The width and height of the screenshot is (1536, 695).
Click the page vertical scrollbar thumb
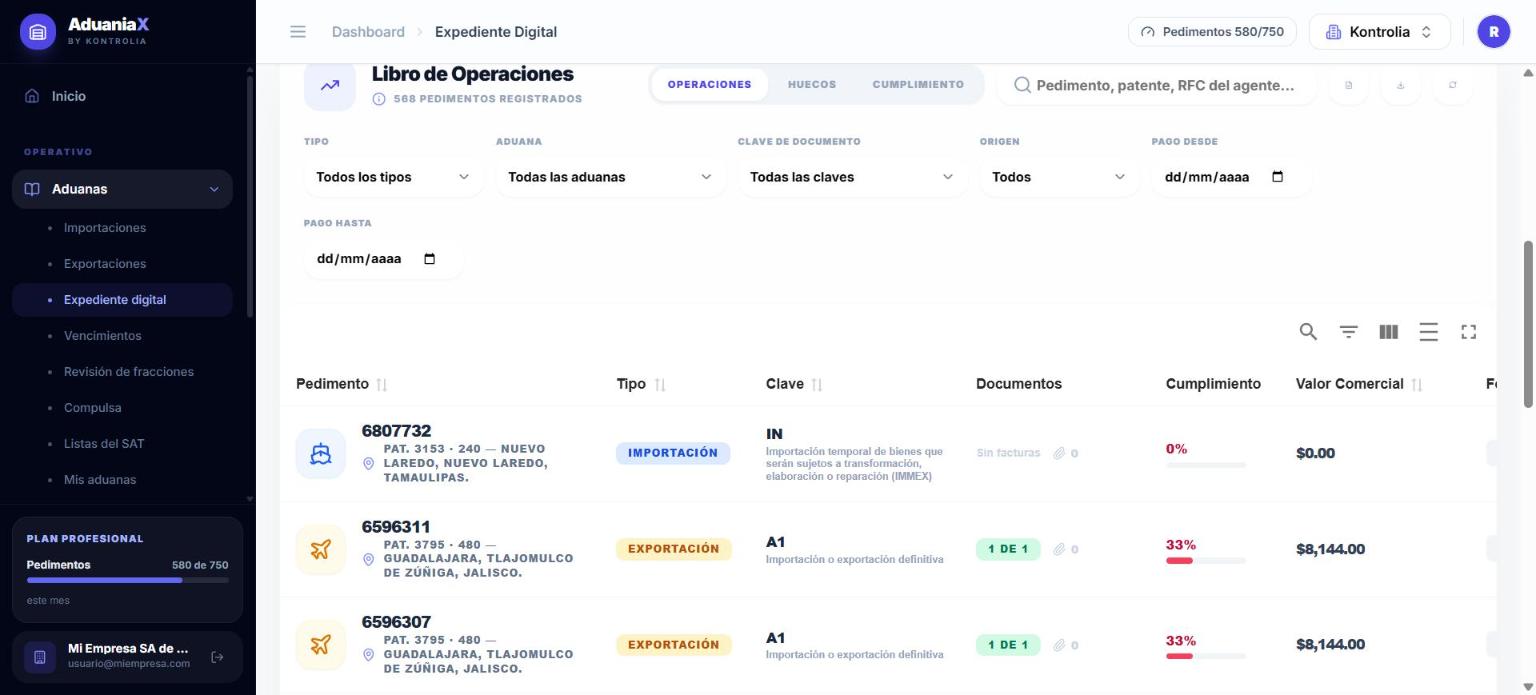(x=1528, y=324)
